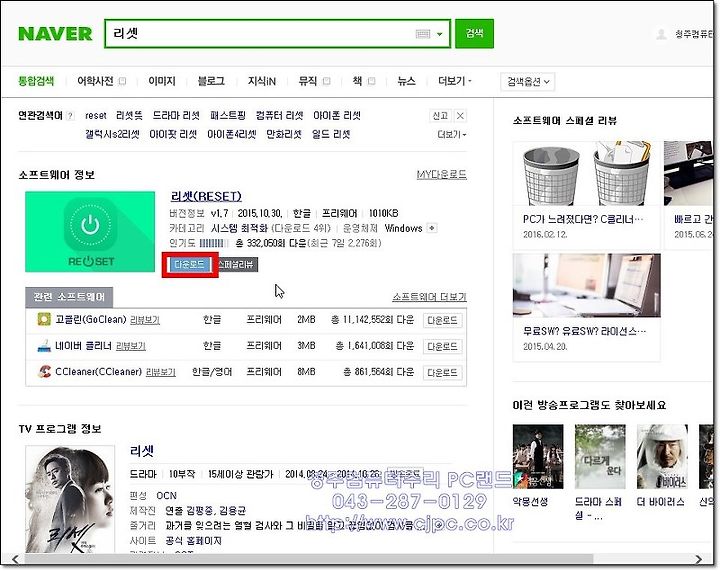Click the new-window icon beside 책
The width and height of the screenshot is (720, 571).
click(x=371, y=81)
